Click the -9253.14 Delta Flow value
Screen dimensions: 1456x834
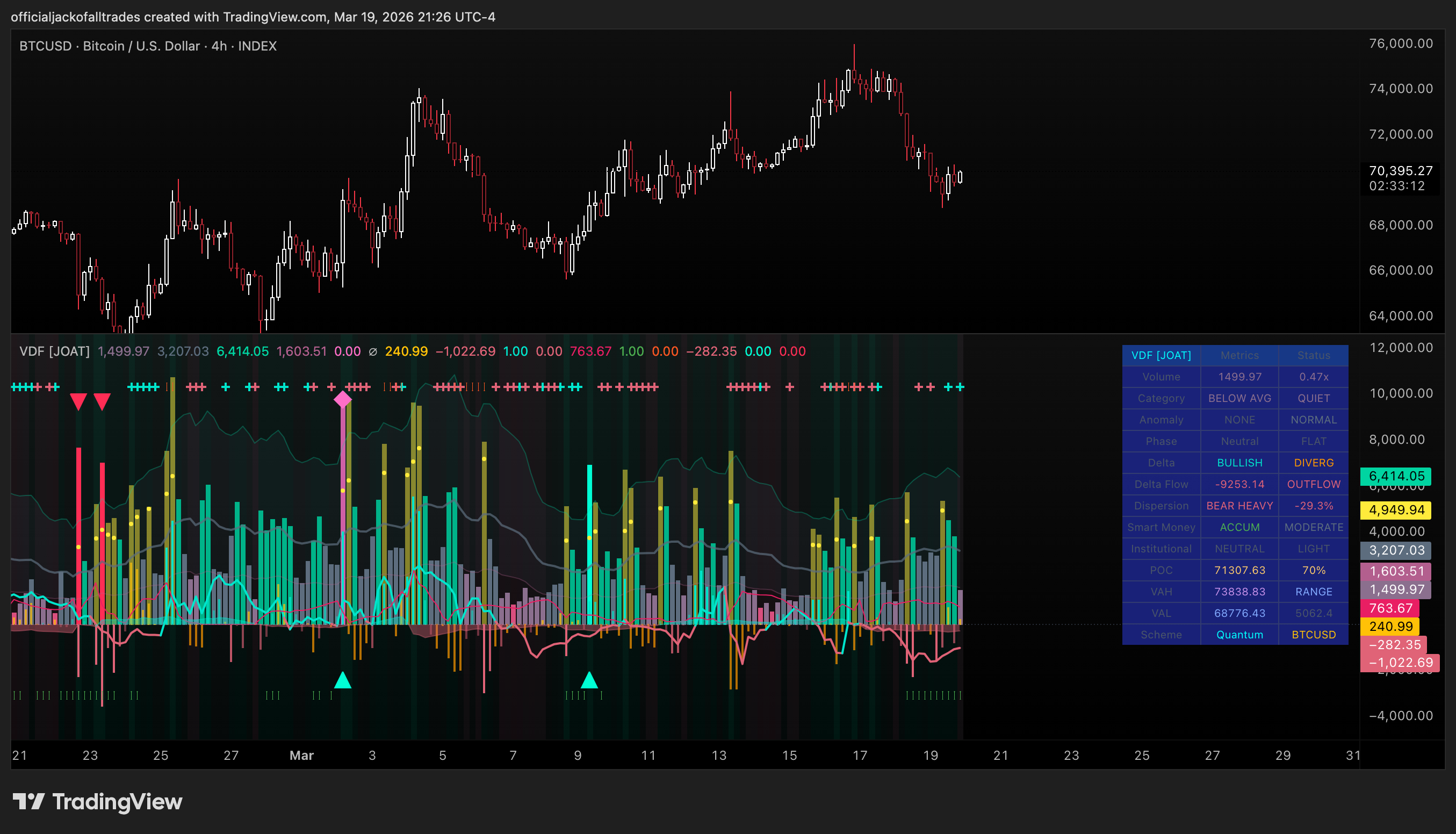click(1239, 484)
